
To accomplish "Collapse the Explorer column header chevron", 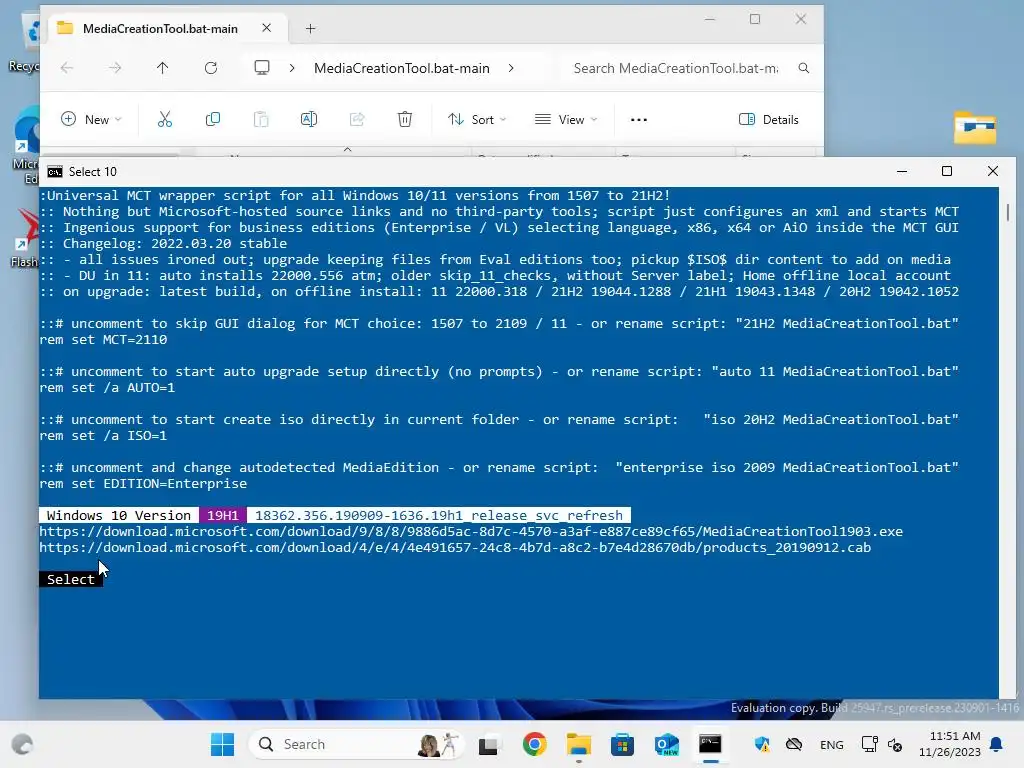I will 347,150.
